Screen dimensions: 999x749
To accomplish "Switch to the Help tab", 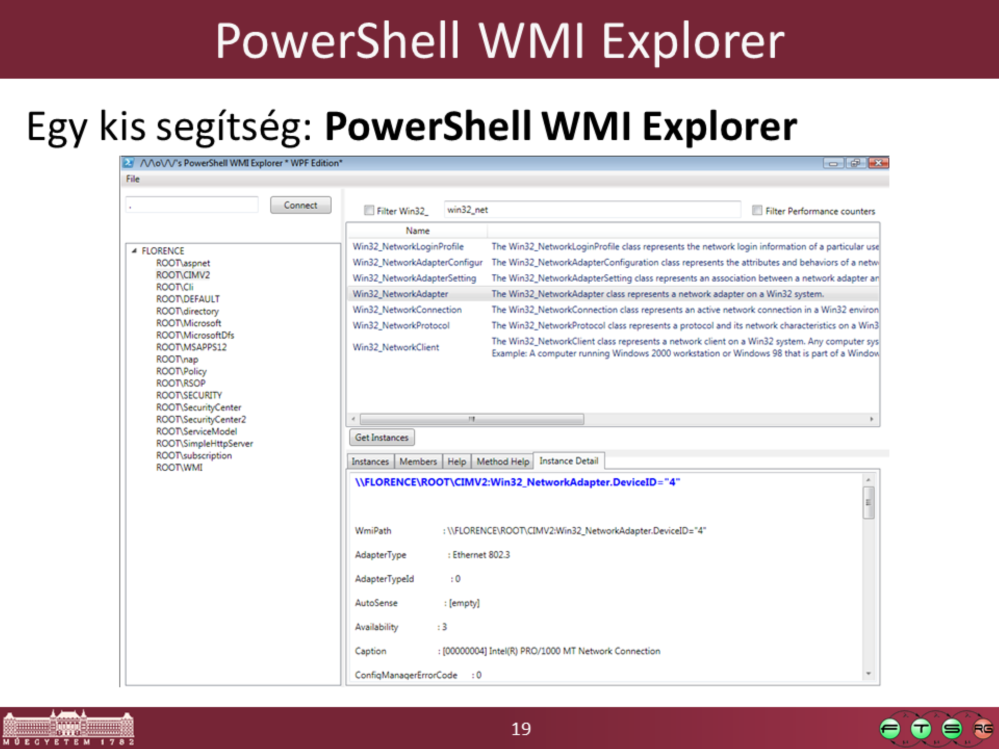I will [456, 461].
